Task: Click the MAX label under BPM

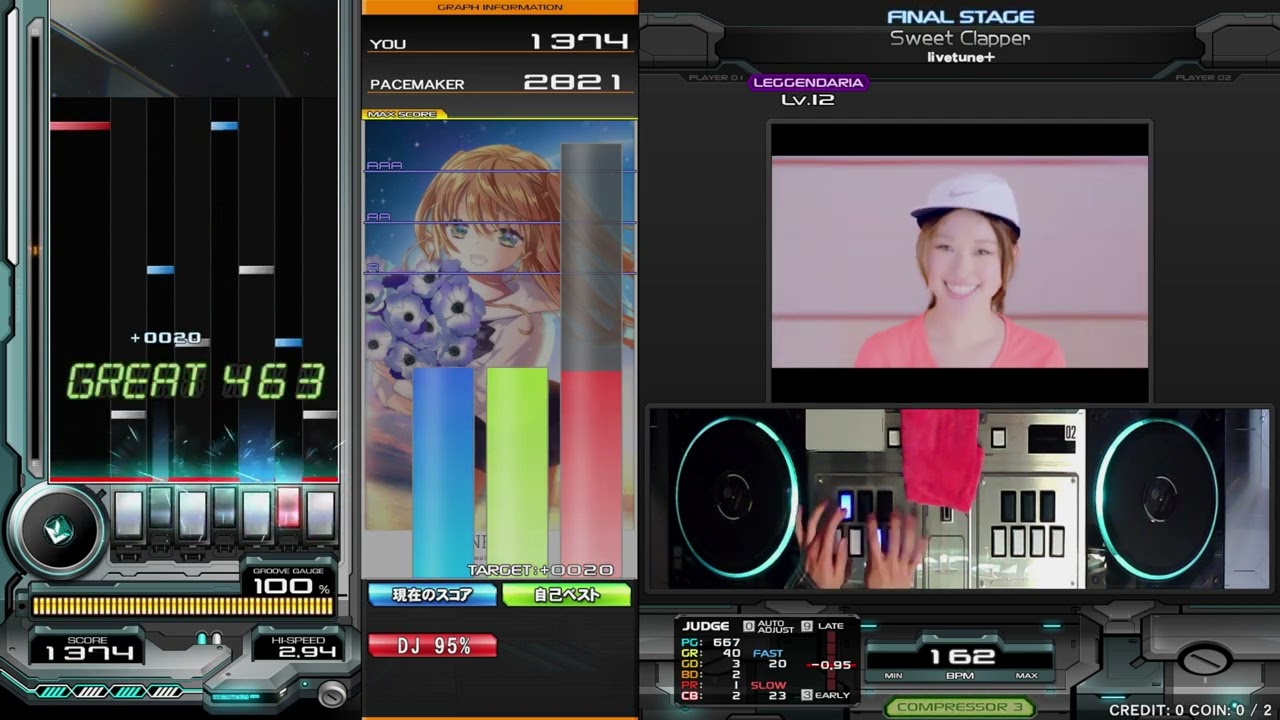Action: [1026, 676]
